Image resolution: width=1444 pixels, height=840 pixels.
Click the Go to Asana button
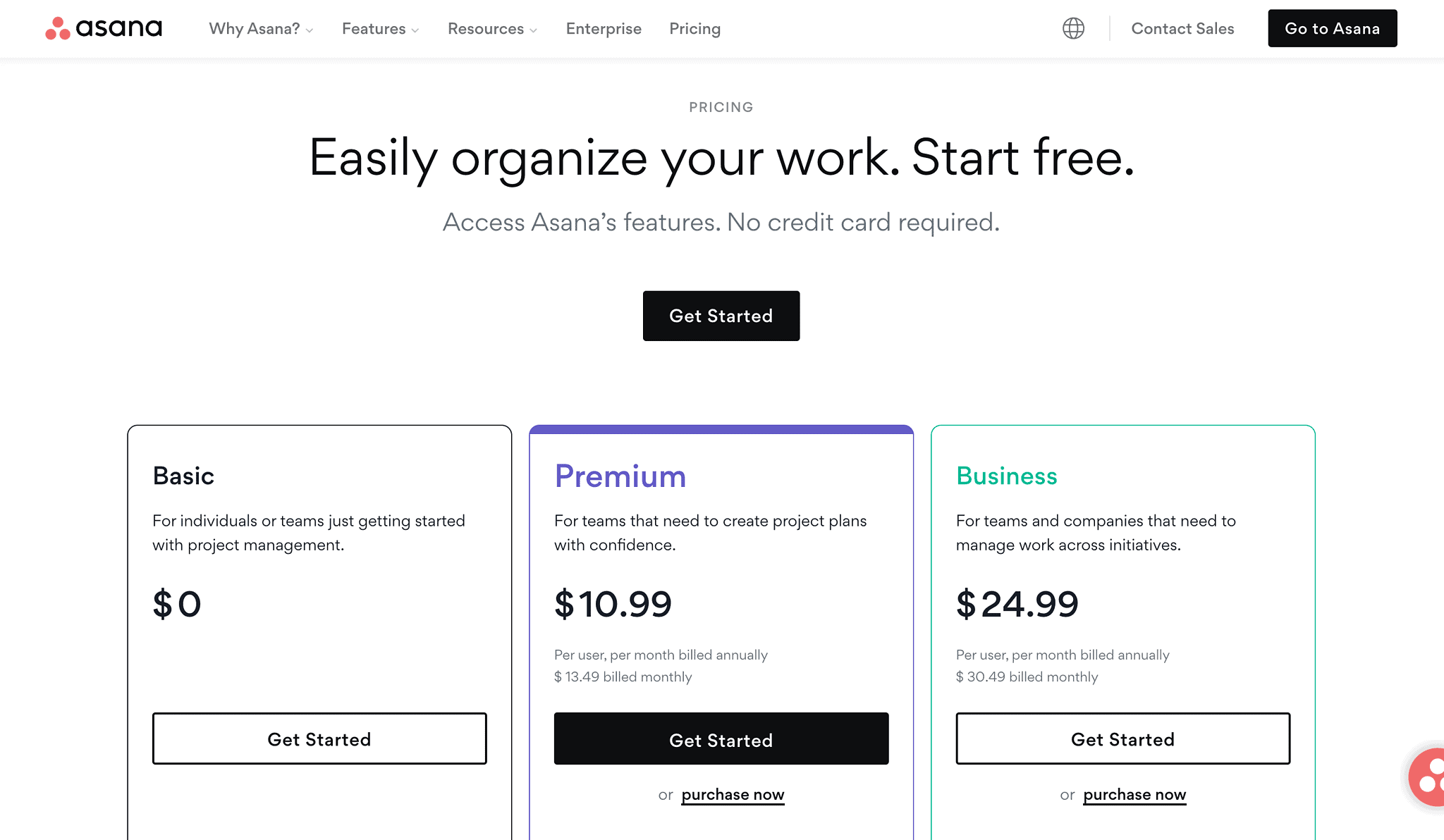pos(1333,28)
